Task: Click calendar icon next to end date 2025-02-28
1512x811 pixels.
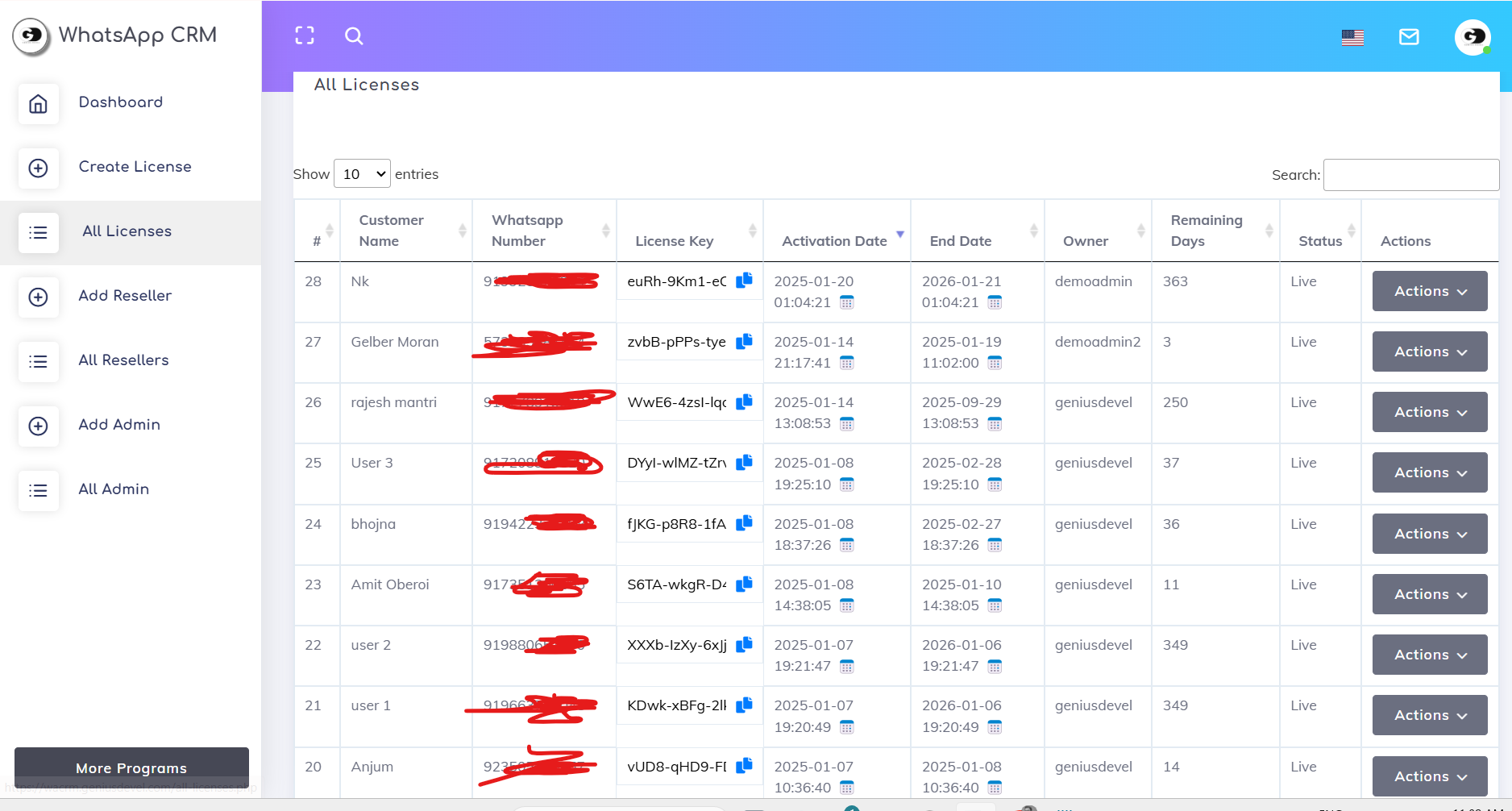Action: pyautogui.click(x=995, y=485)
